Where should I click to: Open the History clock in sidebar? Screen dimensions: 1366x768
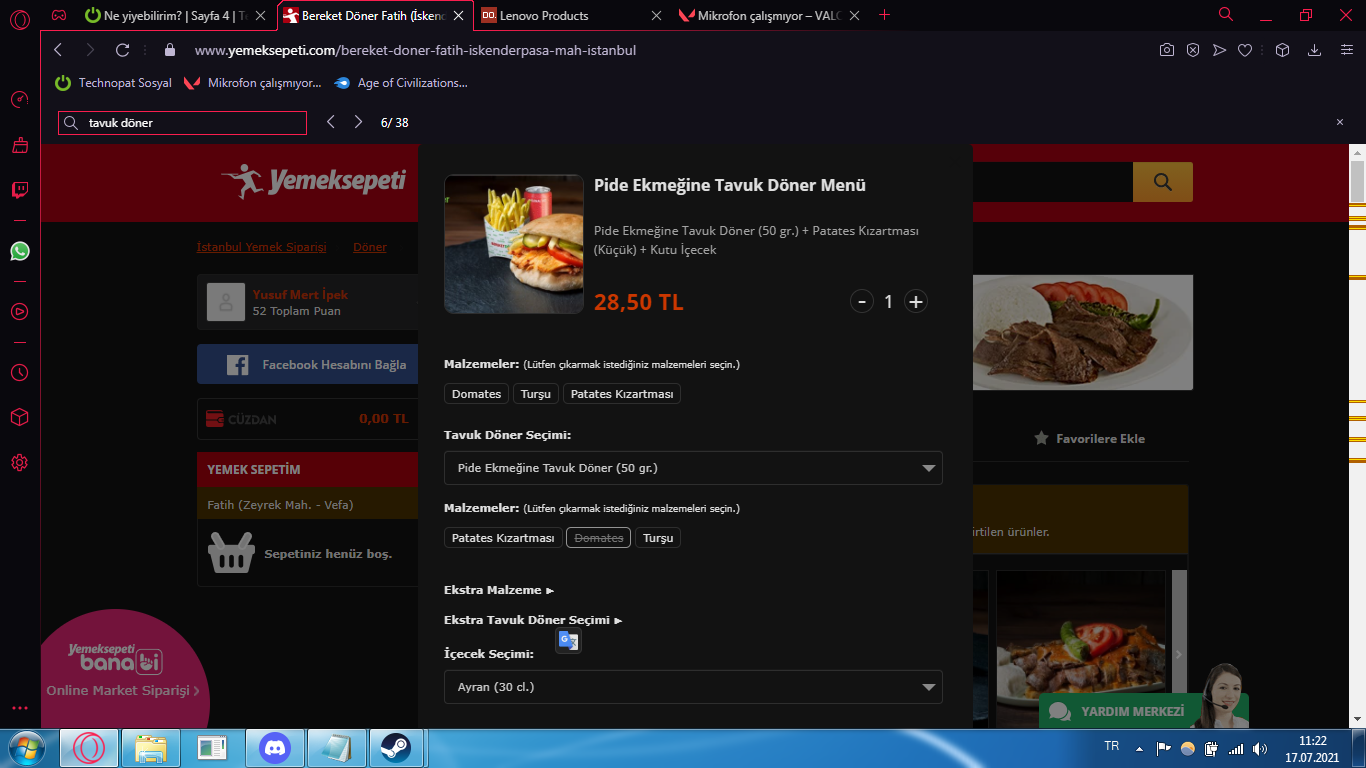(x=20, y=373)
